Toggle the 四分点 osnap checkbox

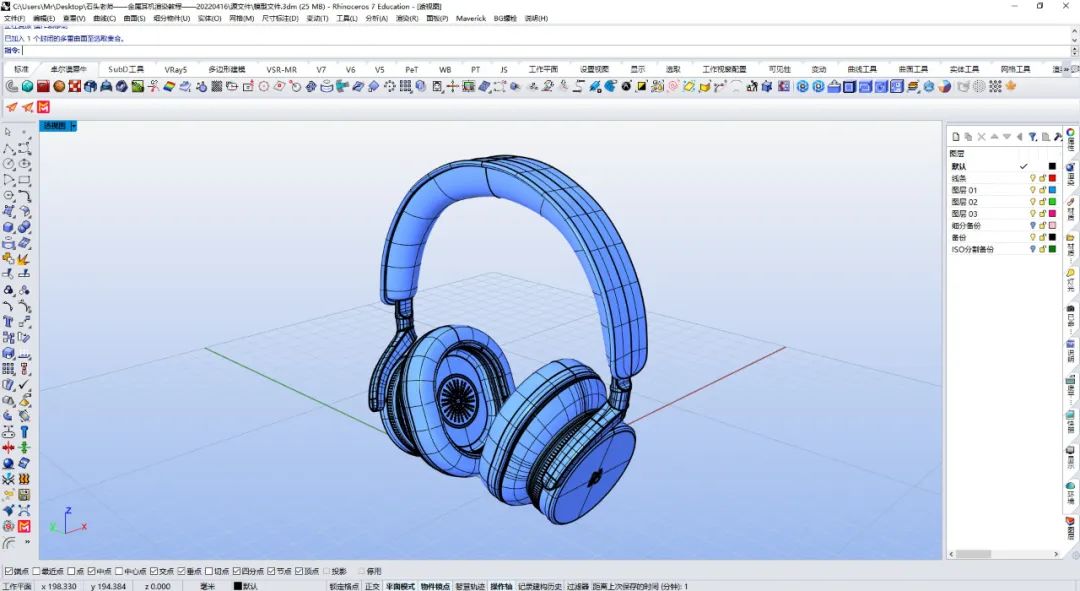(x=236, y=571)
